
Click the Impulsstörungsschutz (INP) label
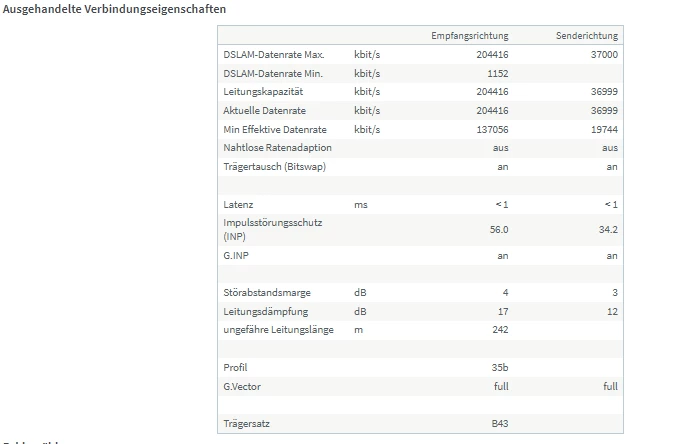pos(273,229)
